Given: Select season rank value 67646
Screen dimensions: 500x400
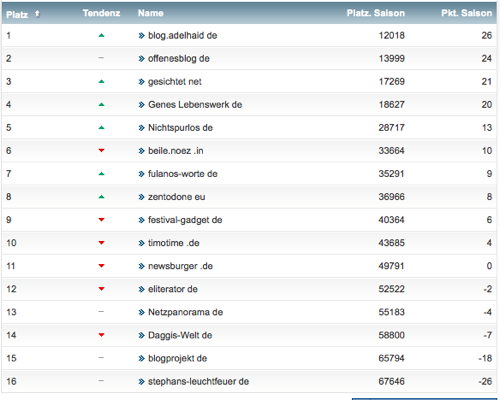Looking at the screenshot, I should click(392, 381).
